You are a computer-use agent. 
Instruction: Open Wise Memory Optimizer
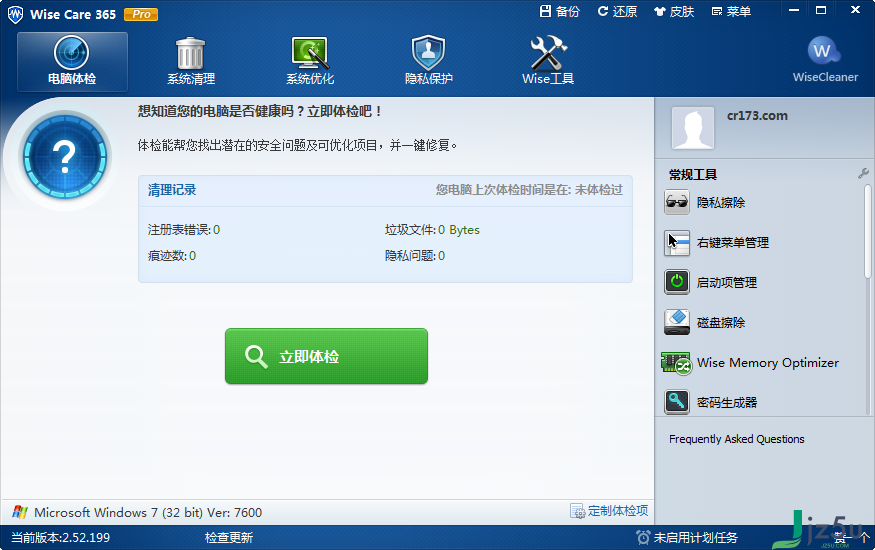tap(751, 363)
